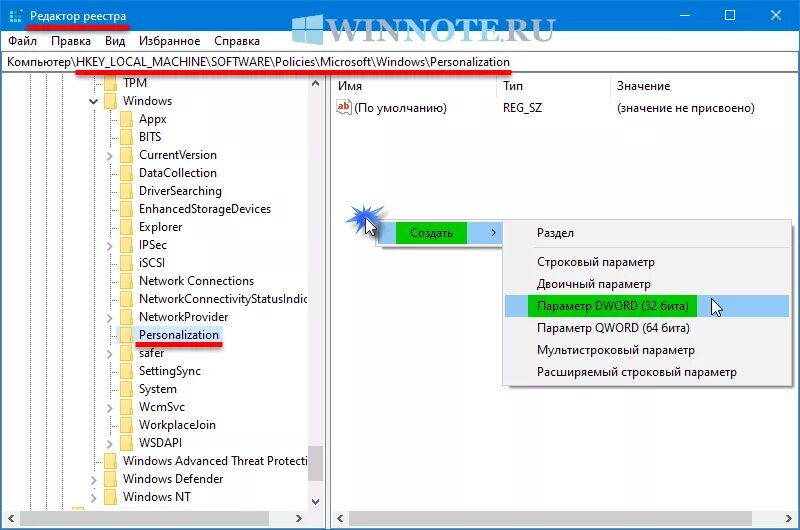Screen dimensions: 800x530
Task: Expand the WcmSvc key
Action: pyautogui.click(x=109, y=408)
